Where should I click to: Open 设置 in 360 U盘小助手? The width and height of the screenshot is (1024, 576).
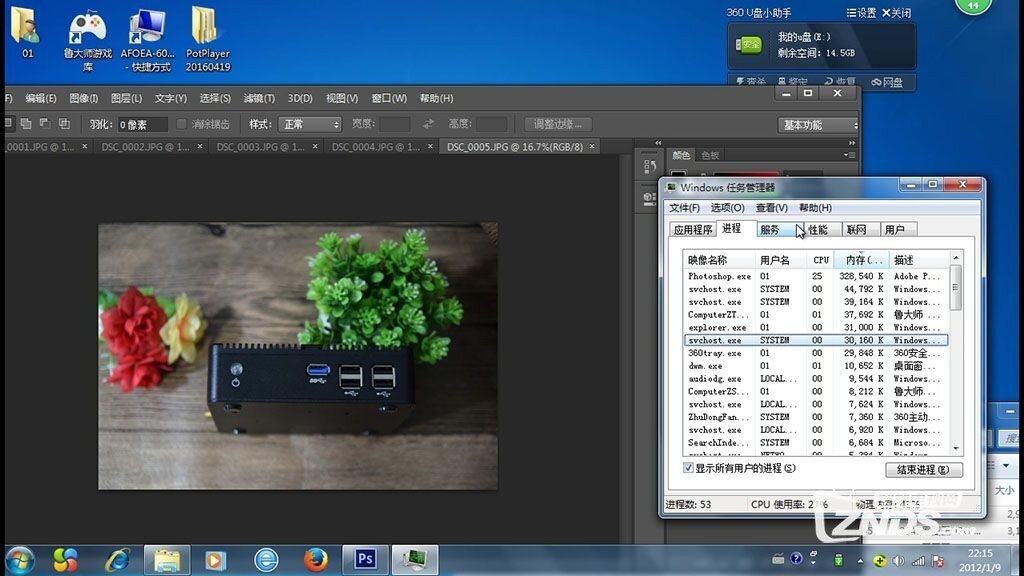coord(861,12)
